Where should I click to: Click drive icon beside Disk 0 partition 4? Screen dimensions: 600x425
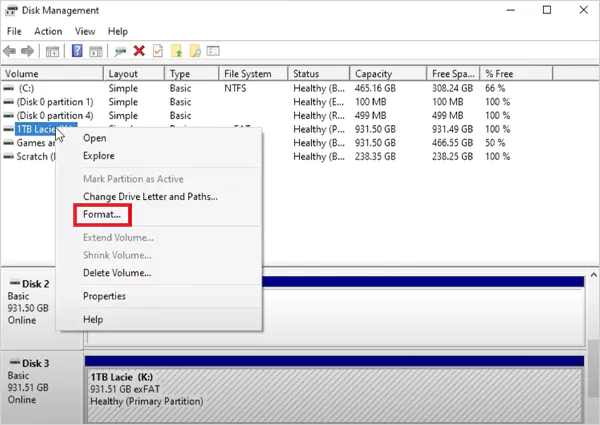pyautogui.click(x=8, y=116)
